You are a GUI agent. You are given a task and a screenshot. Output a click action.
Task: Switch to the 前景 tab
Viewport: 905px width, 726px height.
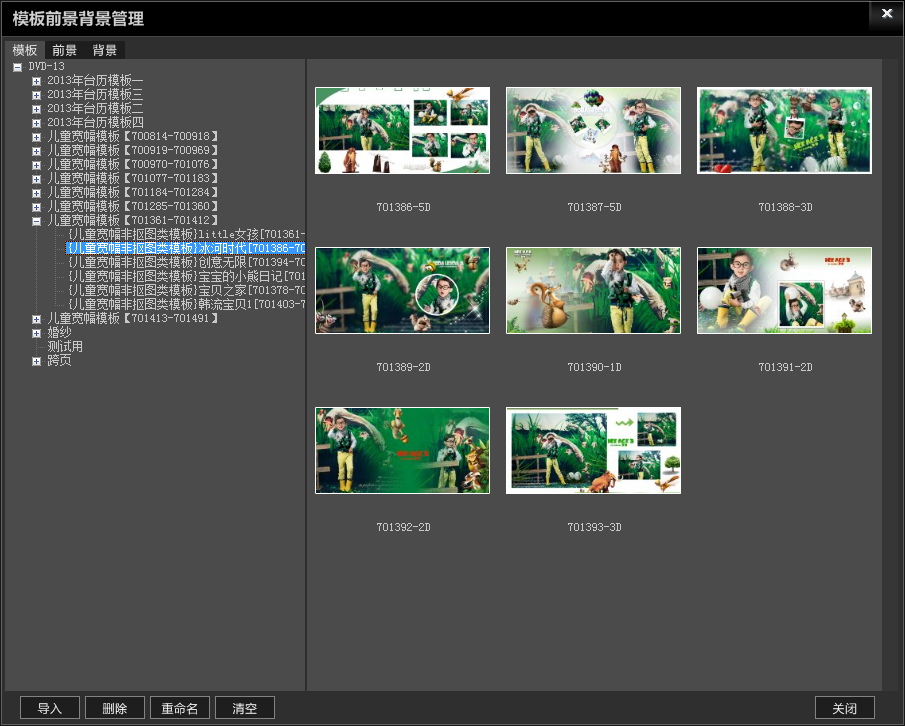65,50
